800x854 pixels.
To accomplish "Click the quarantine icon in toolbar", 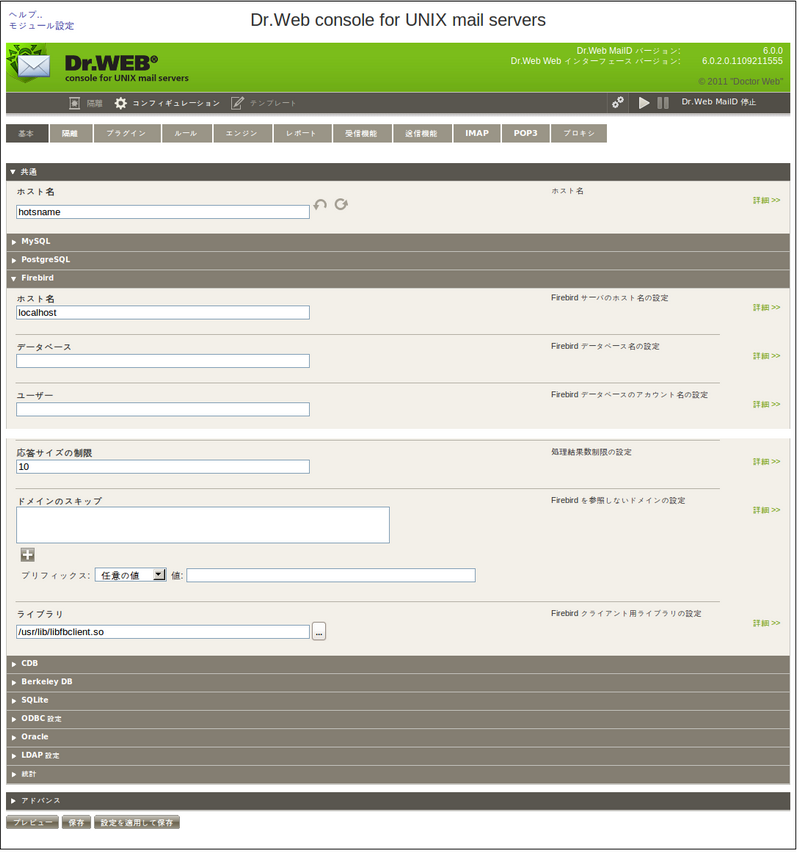I will coord(75,103).
